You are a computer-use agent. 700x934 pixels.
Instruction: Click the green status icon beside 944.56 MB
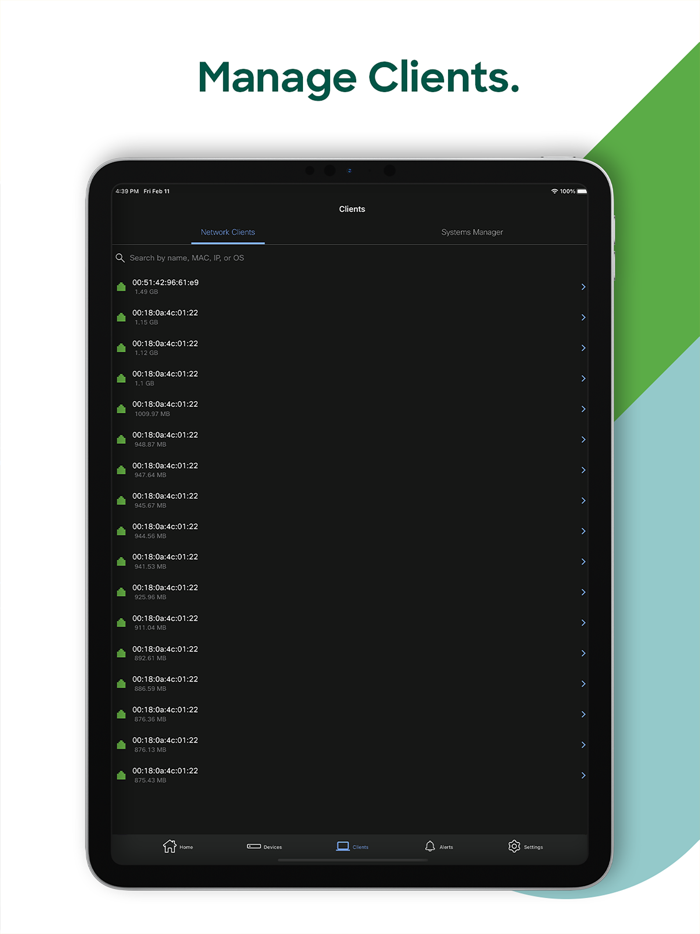tap(121, 531)
